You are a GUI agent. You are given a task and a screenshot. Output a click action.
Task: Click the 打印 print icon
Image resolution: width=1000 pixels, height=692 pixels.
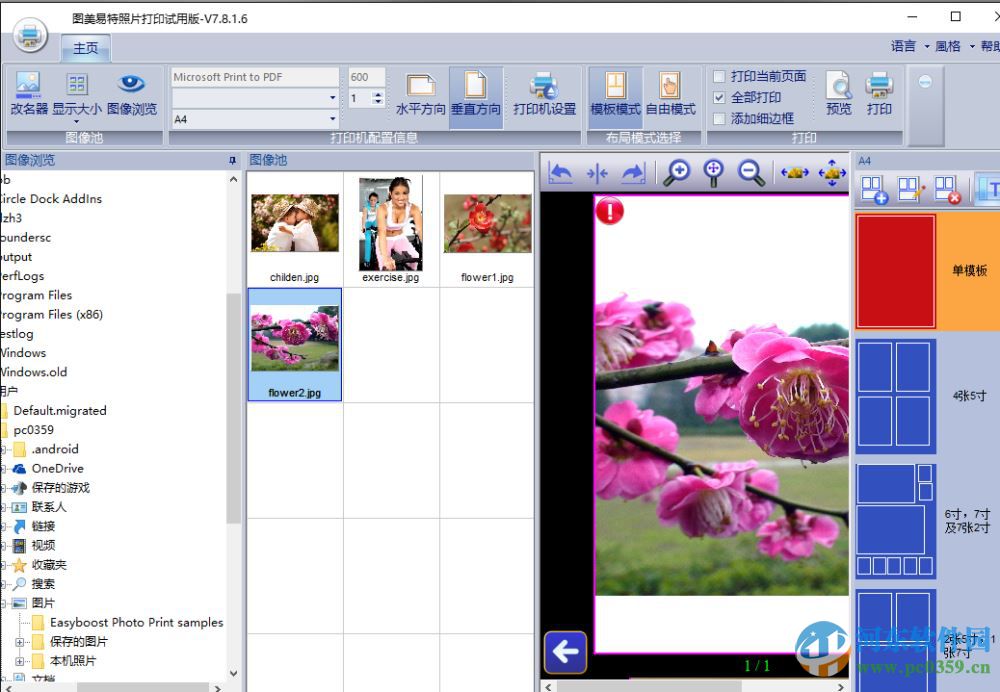click(879, 94)
